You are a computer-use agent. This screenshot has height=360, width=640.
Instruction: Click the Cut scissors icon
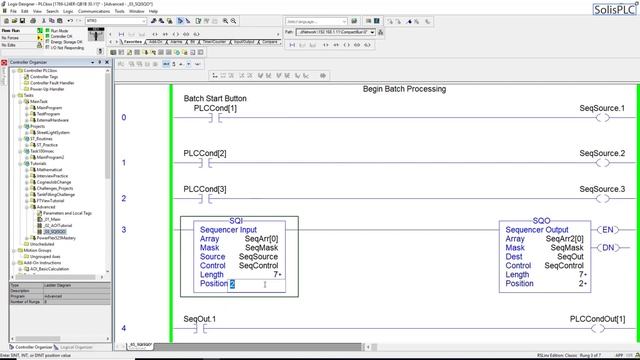(x=44, y=21)
